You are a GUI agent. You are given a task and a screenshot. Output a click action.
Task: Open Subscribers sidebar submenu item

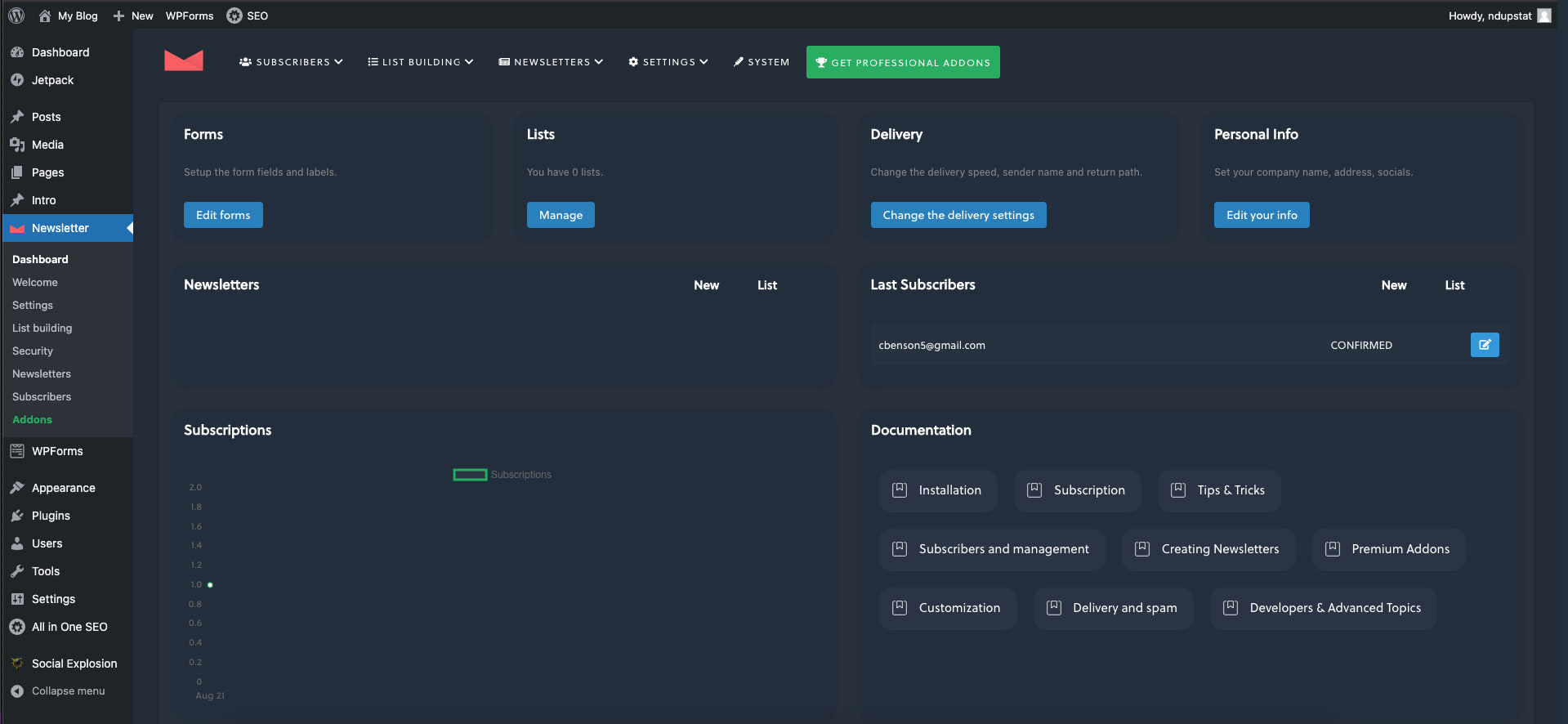(42, 396)
